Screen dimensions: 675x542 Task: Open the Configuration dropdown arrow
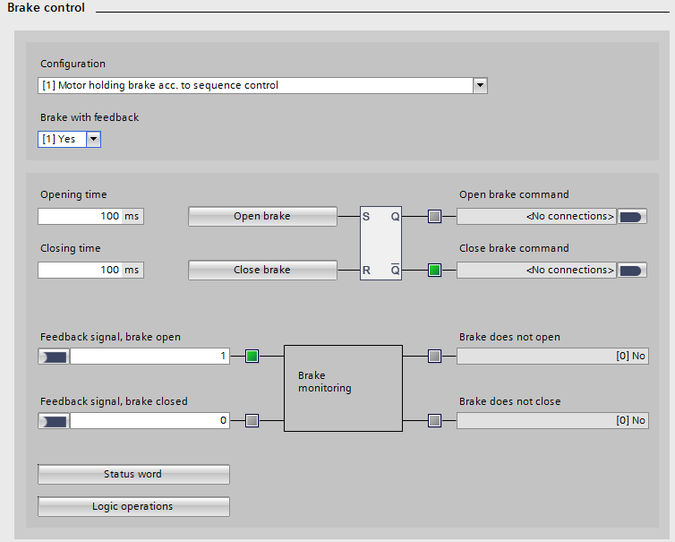click(480, 86)
